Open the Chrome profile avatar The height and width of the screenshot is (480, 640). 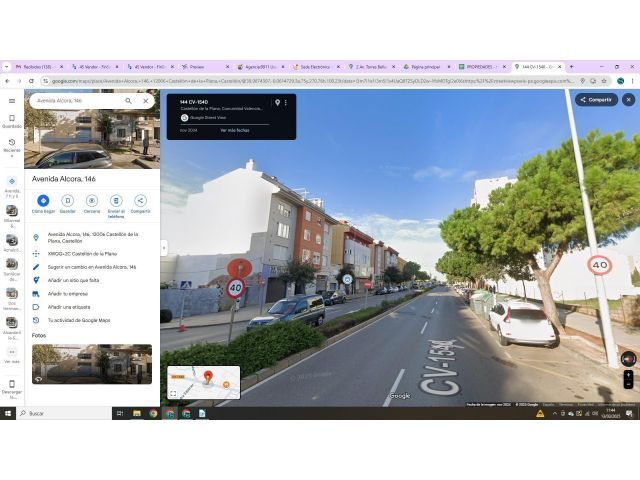coord(620,81)
